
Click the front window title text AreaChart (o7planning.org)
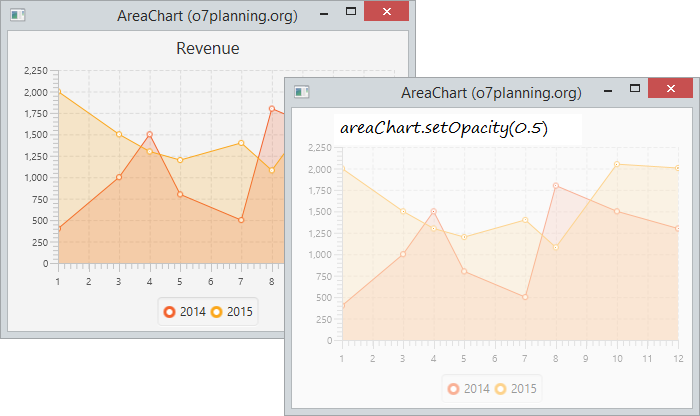[491, 93]
